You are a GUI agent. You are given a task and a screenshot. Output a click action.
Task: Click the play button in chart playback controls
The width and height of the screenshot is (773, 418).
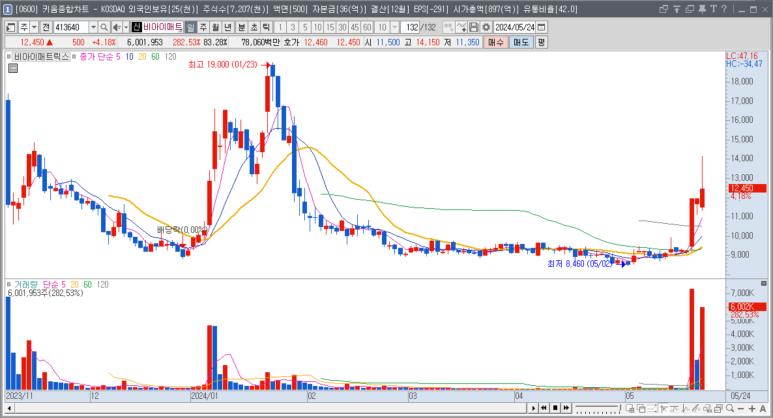[533, 408]
